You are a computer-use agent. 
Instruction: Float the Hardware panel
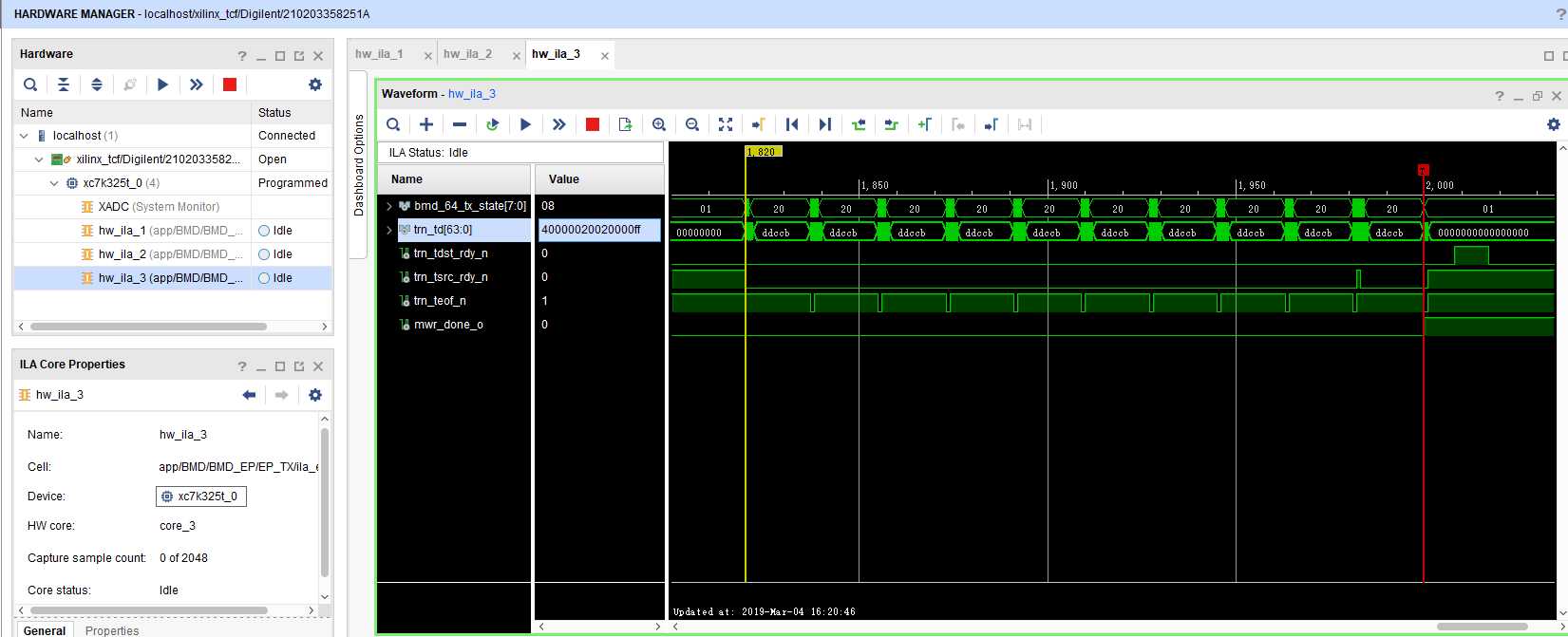point(299,55)
